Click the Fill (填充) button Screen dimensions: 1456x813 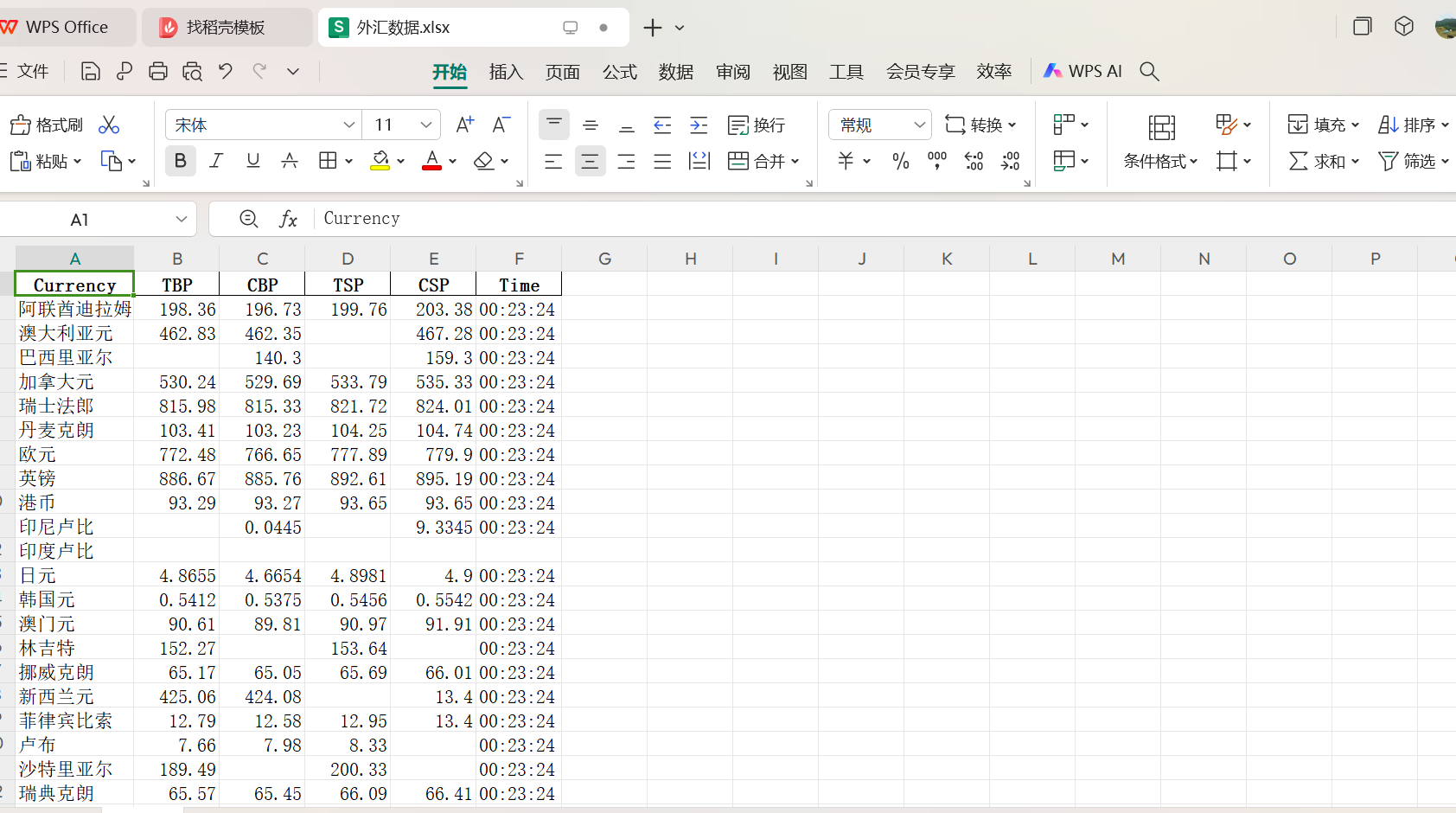[1322, 125]
